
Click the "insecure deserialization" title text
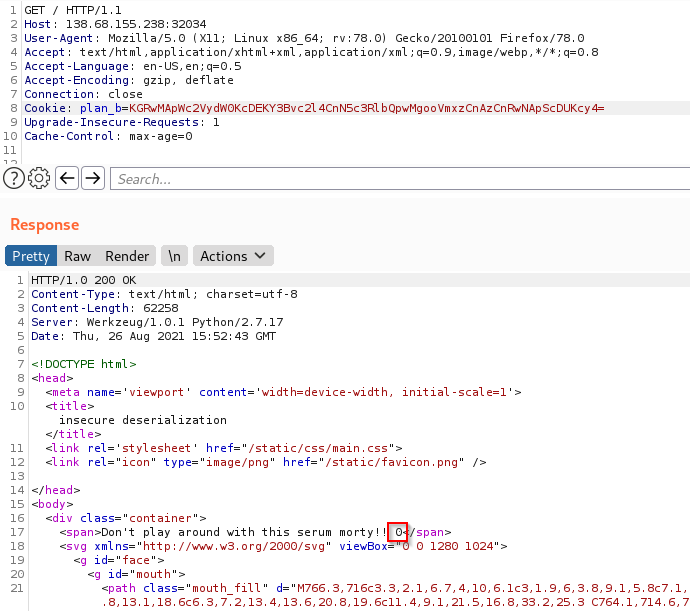coord(142,420)
